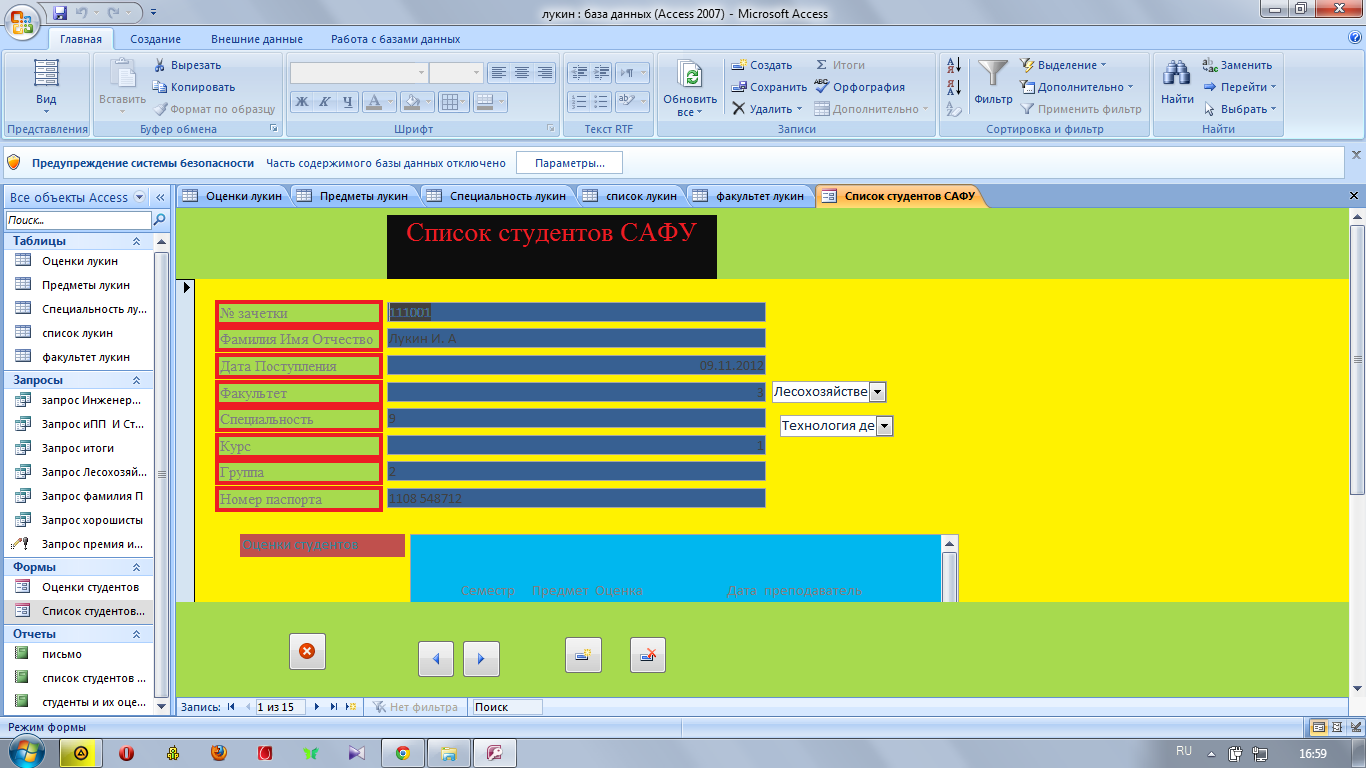The image size is (1366, 768).
Task: Collapse the Queries (Запросы) group
Action: point(137,380)
